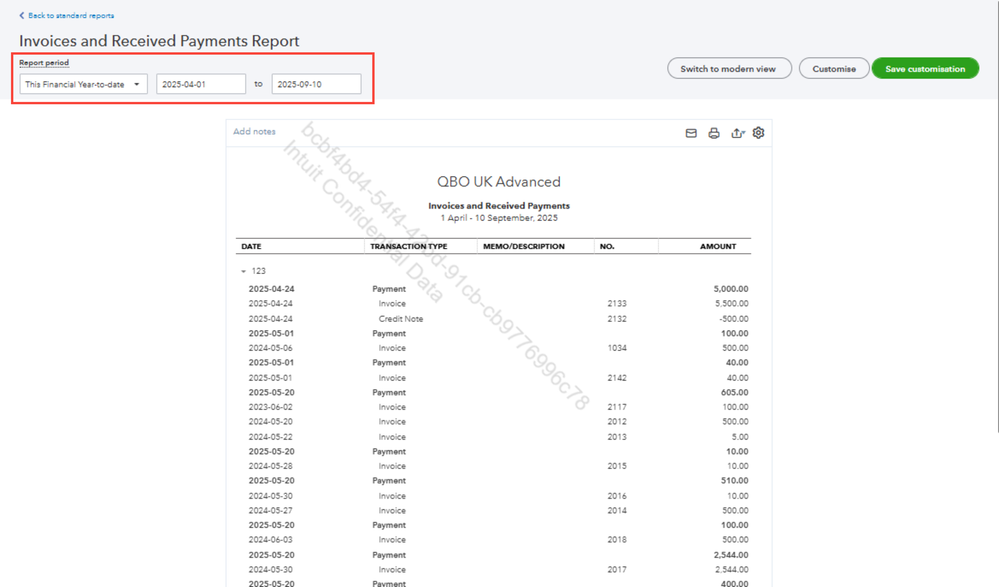Click the start date field 2025-04-01
Viewport: 999px width, 587px height.
pyautogui.click(x=201, y=84)
